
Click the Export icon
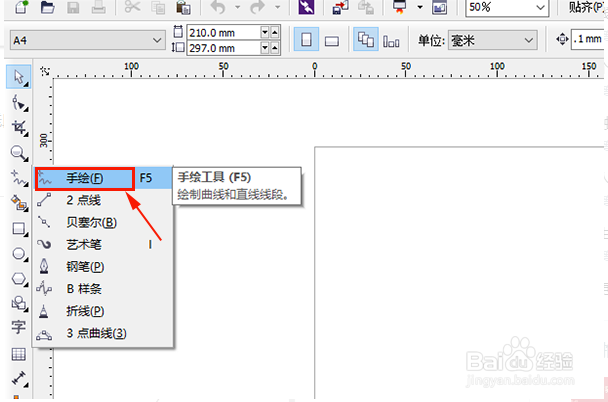(366, 7)
